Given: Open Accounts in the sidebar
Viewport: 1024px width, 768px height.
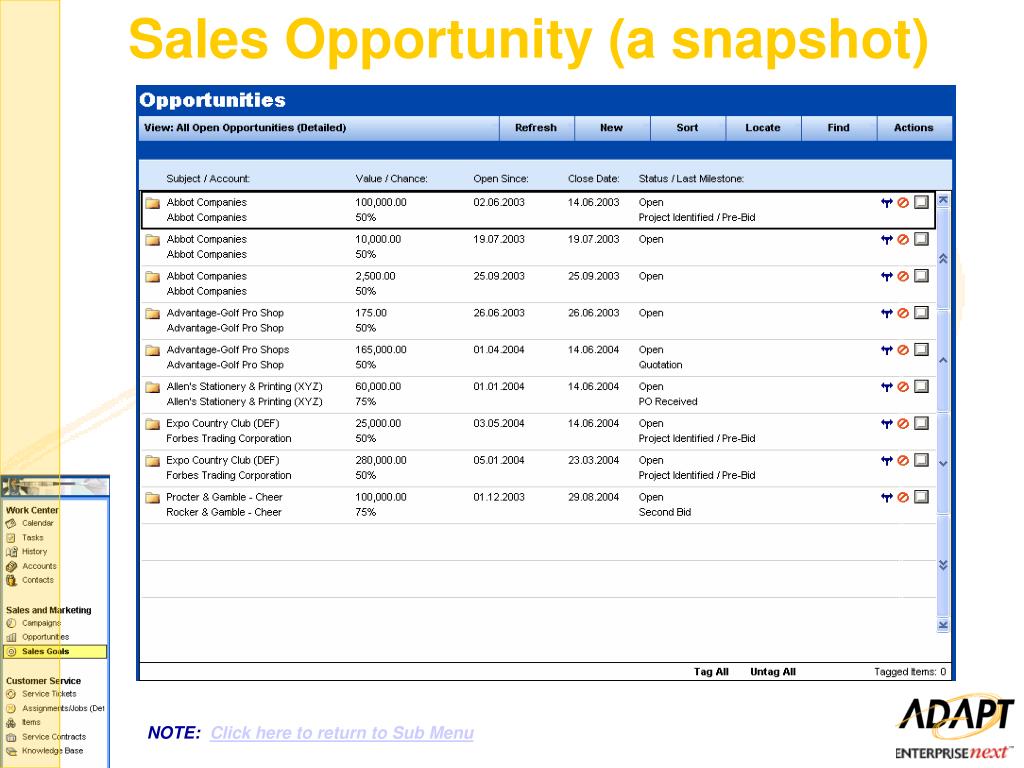Looking at the screenshot, I should click(x=39, y=566).
